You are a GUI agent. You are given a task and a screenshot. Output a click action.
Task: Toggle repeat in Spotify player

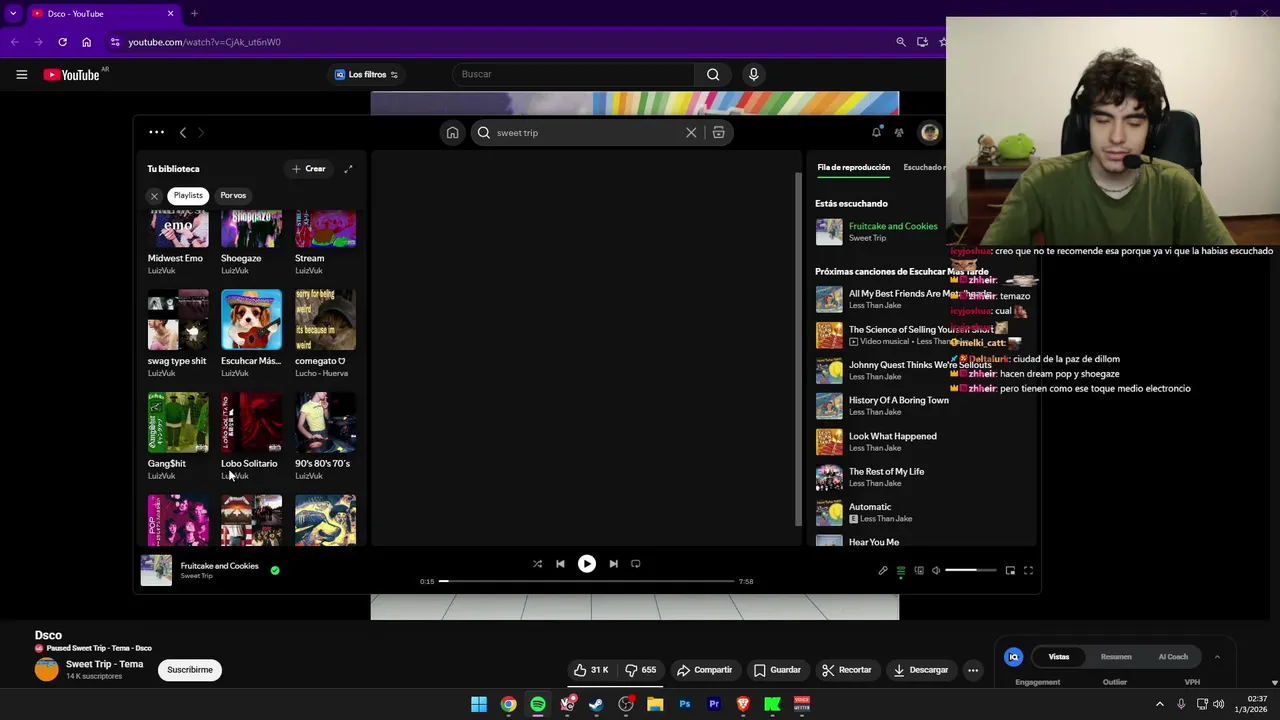(x=635, y=564)
